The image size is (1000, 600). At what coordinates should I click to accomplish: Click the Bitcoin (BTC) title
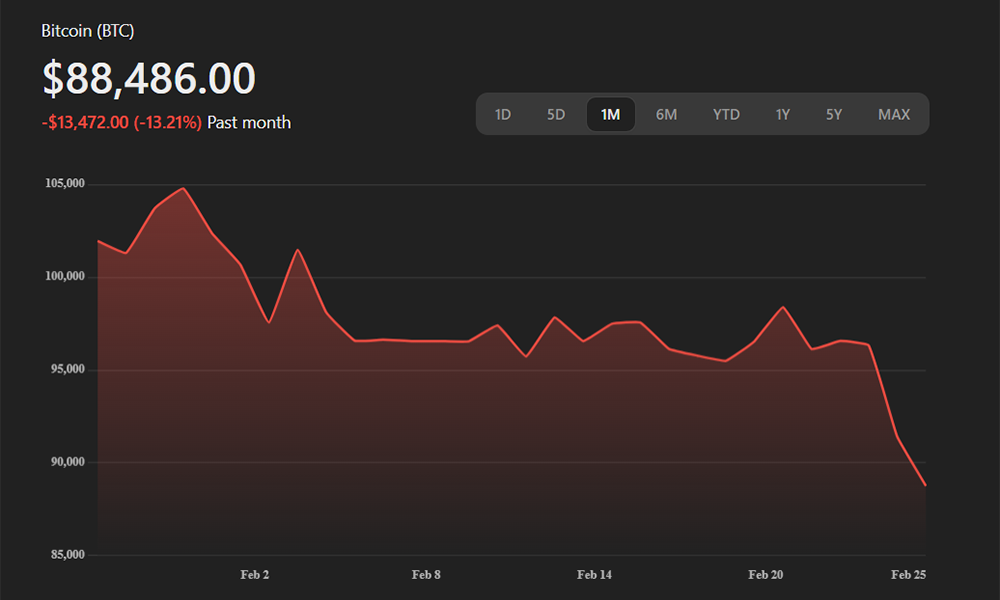tap(87, 31)
